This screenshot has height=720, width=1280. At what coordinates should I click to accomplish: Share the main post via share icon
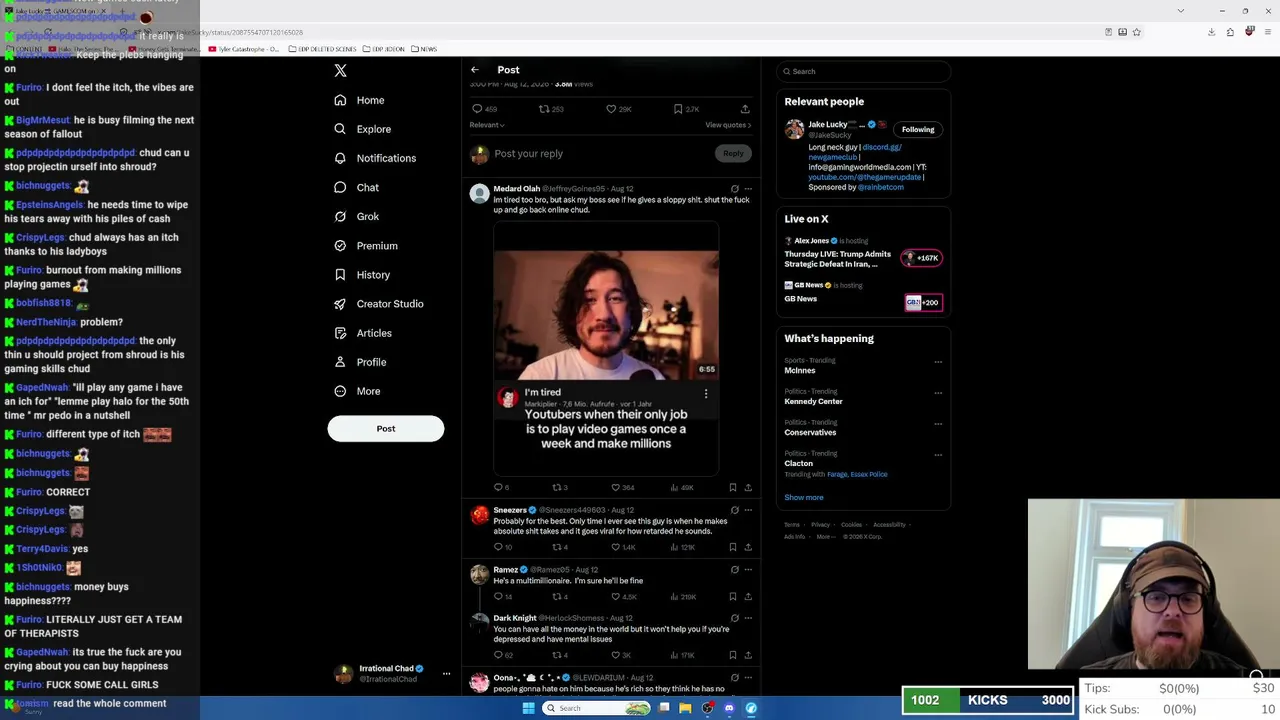[745, 109]
